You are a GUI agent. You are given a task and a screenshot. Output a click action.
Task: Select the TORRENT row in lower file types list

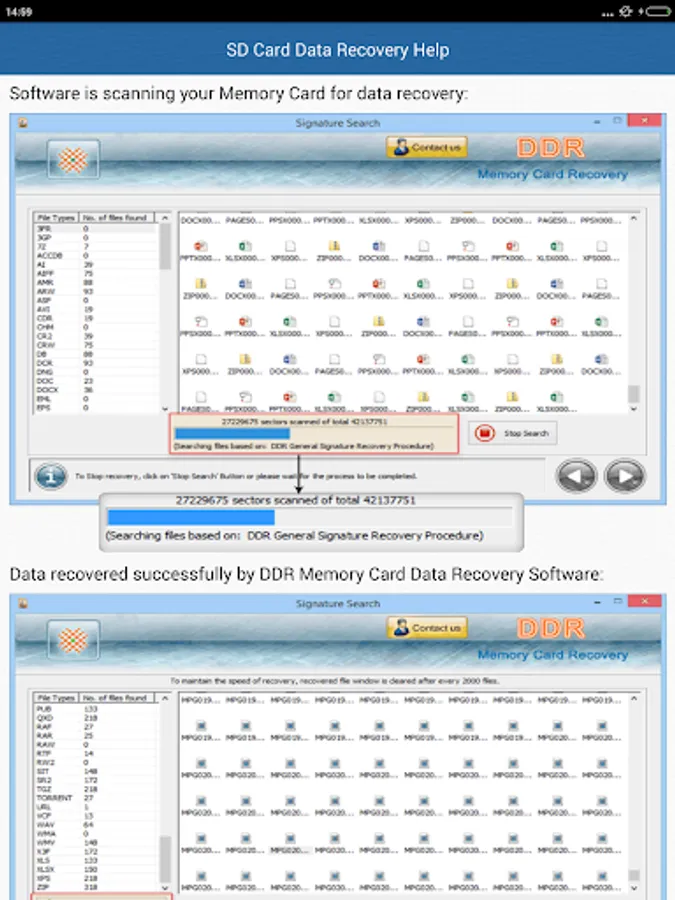[95, 798]
